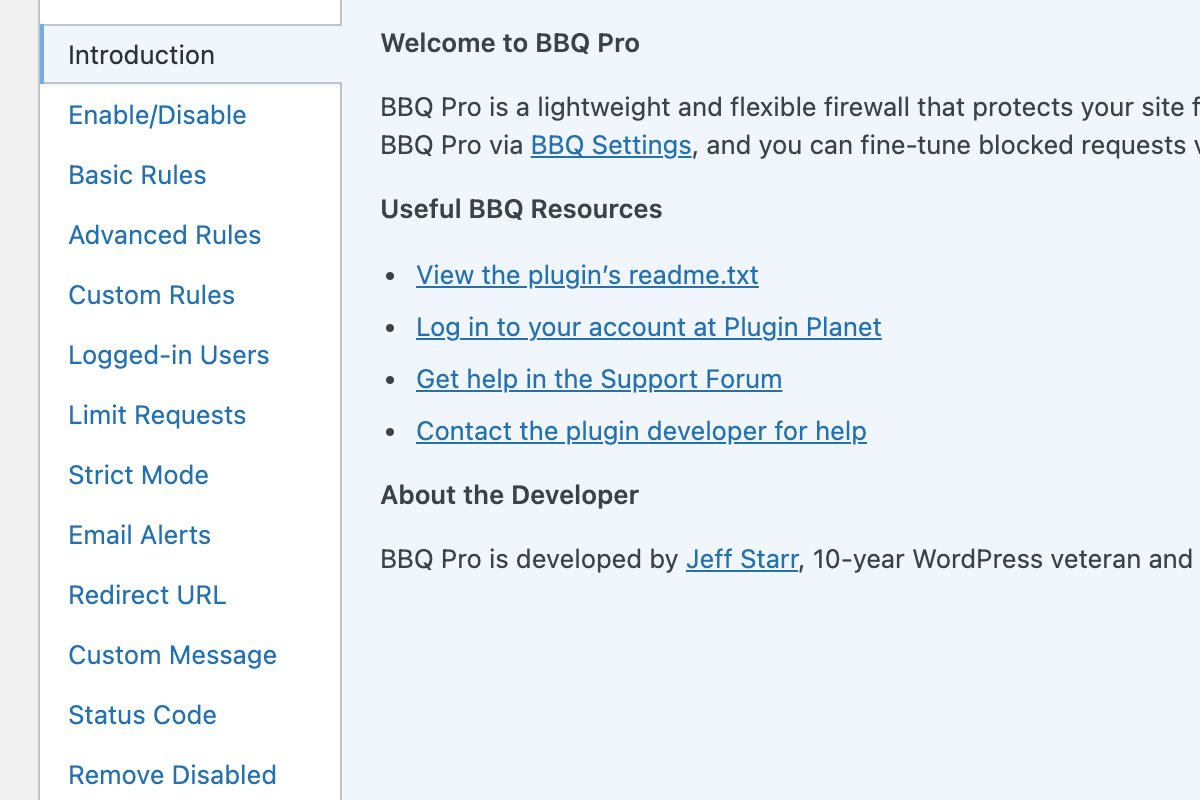View the Custom Rules panel
The height and width of the screenshot is (800, 1200).
(151, 295)
